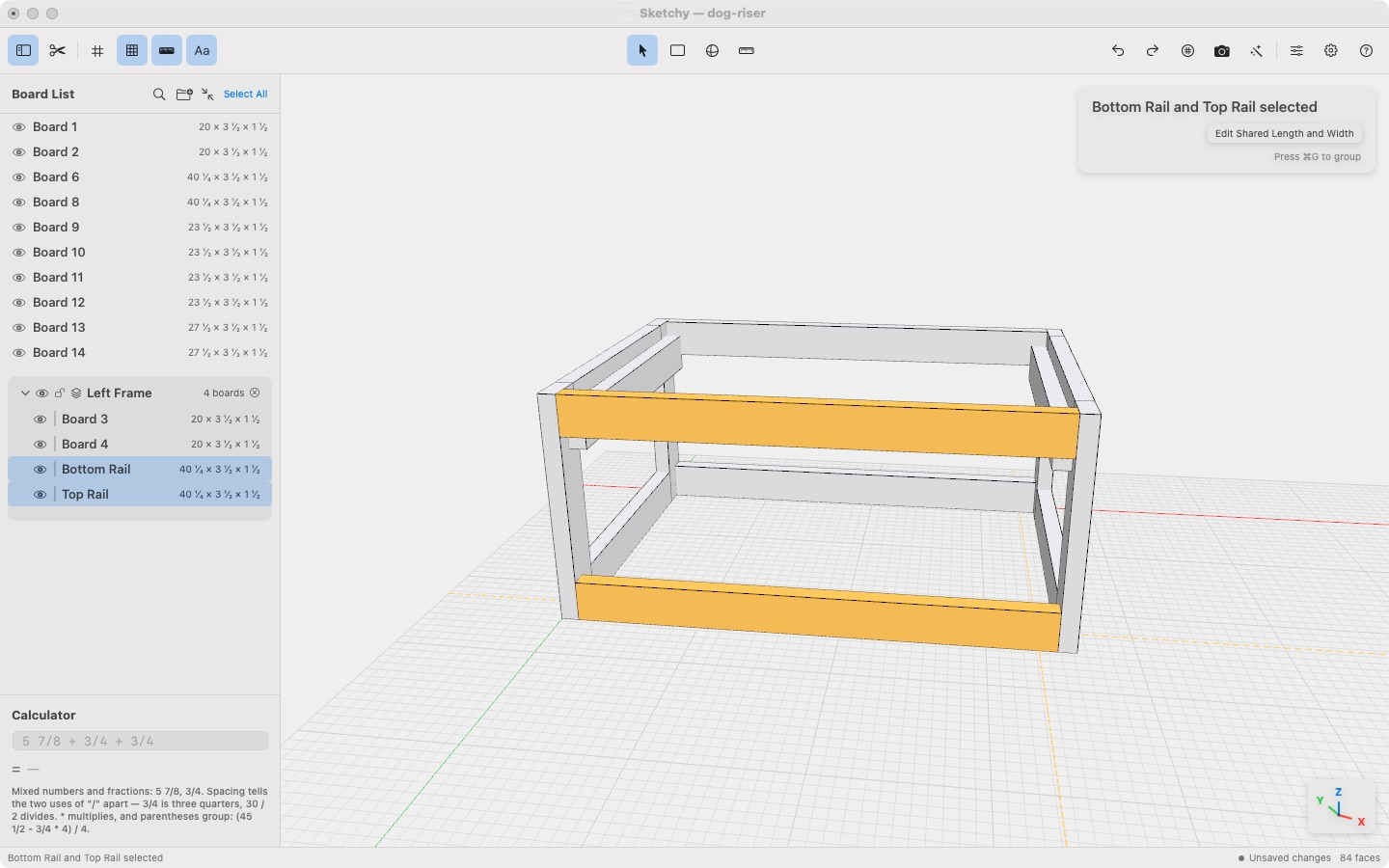
Task: Click the undo arrow icon
Action: pos(1118,50)
